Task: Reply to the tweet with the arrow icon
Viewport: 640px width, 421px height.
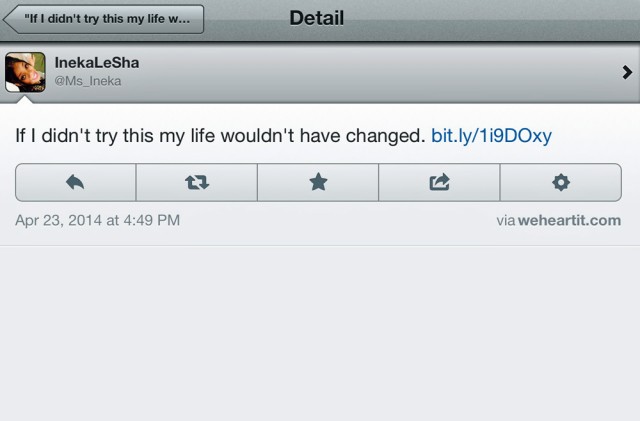Action: [x=75, y=182]
